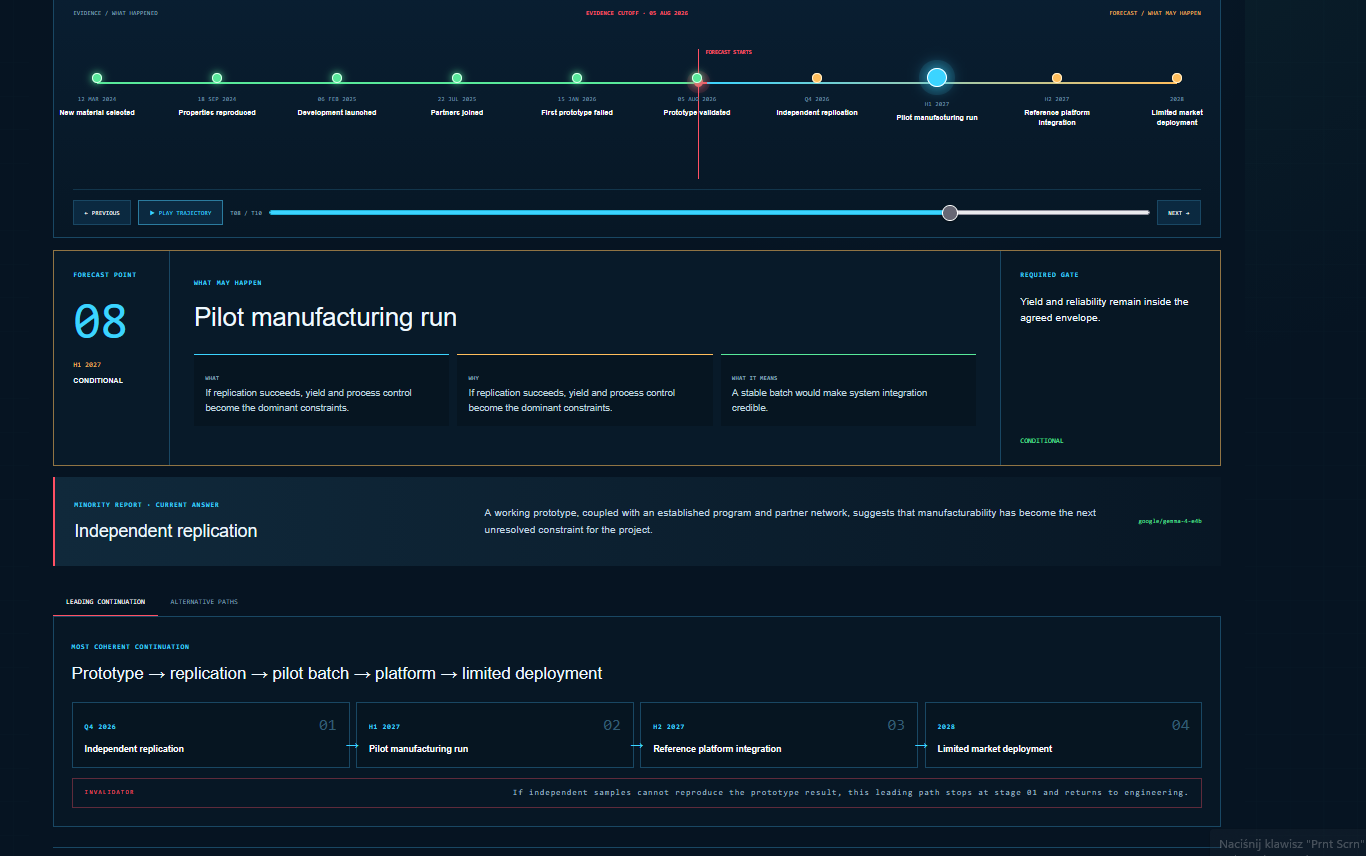The height and width of the screenshot is (856, 1366).
Task: Click the "Forecast / What may happen" header label
Action: click(1155, 13)
